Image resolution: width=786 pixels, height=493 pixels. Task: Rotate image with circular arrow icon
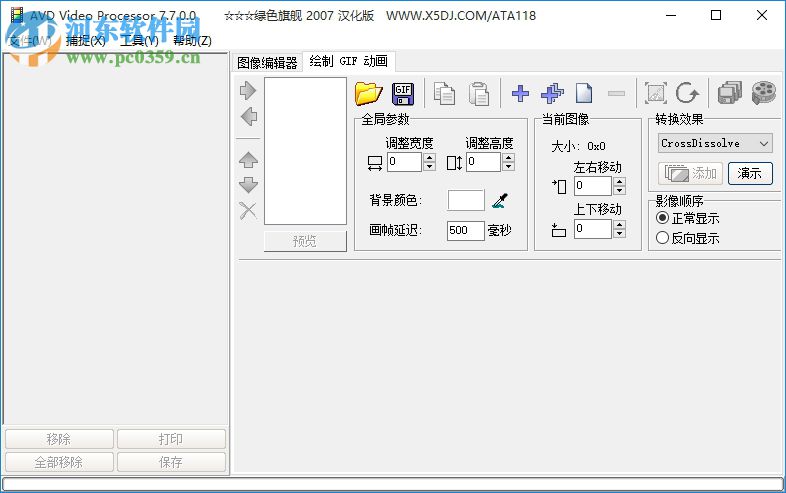pos(687,93)
